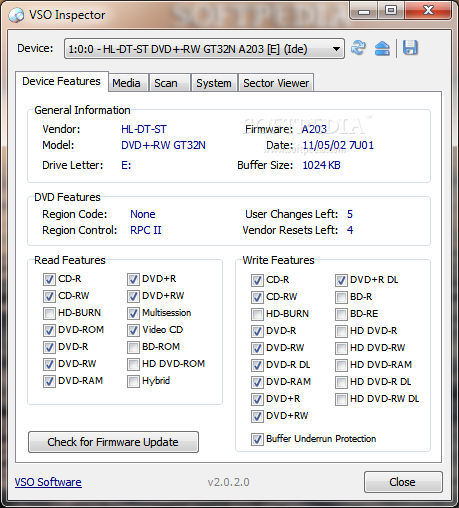This screenshot has width=459, height=508.
Task: Toggle Write Features DVD-RW checkbox
Action: click(x=257, y=348)
